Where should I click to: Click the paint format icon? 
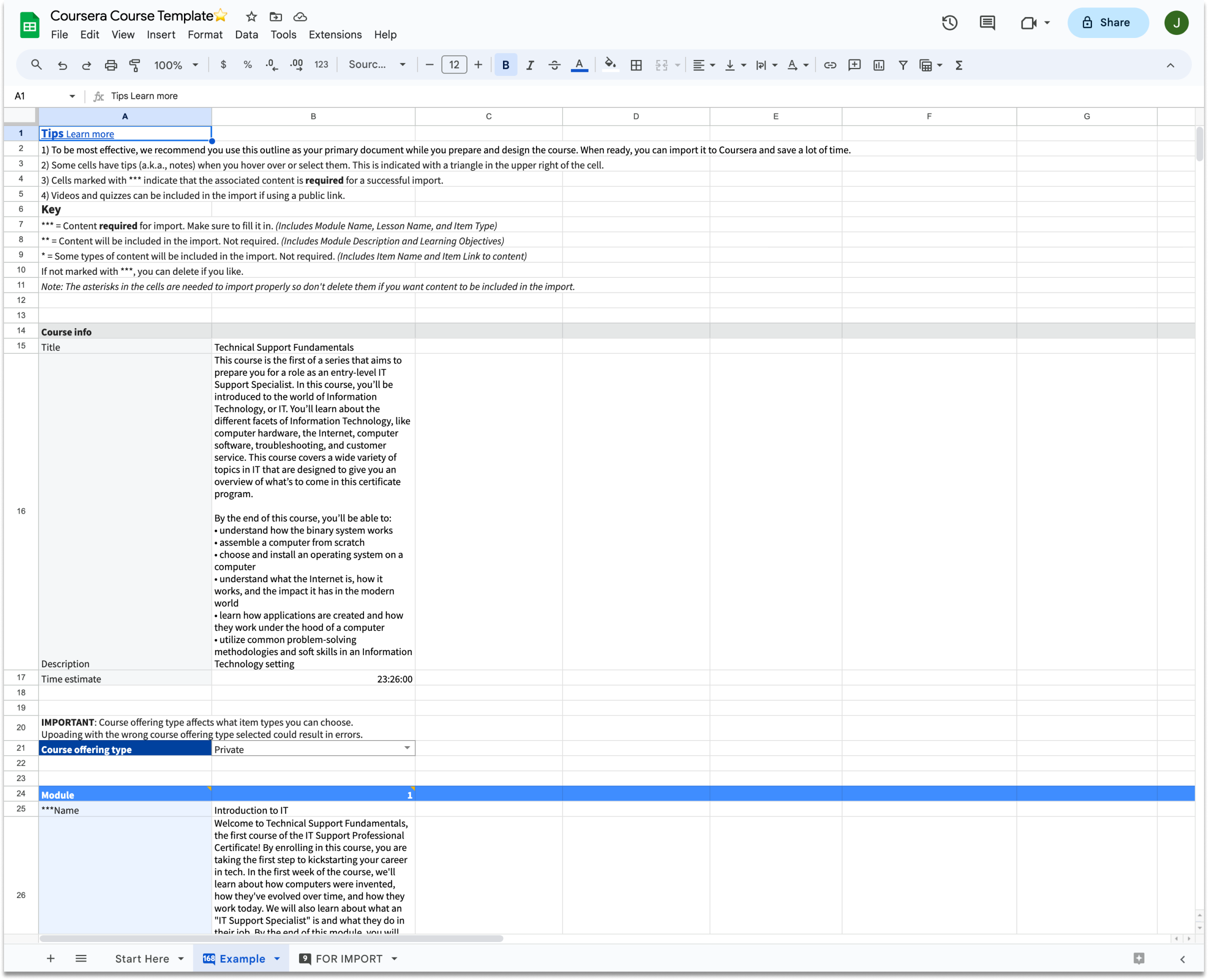pyautogui.click(x=134, y=65)
